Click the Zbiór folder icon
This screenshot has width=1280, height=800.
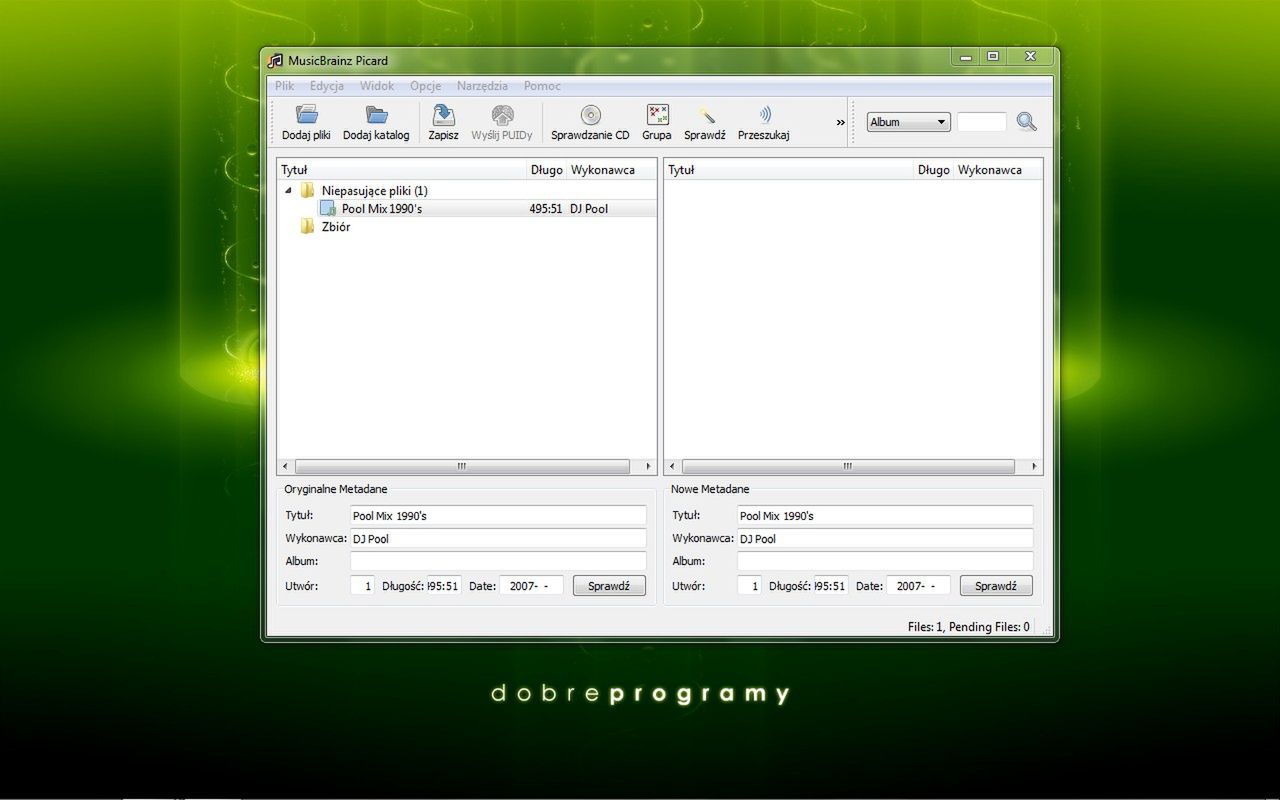coord(308,226)
